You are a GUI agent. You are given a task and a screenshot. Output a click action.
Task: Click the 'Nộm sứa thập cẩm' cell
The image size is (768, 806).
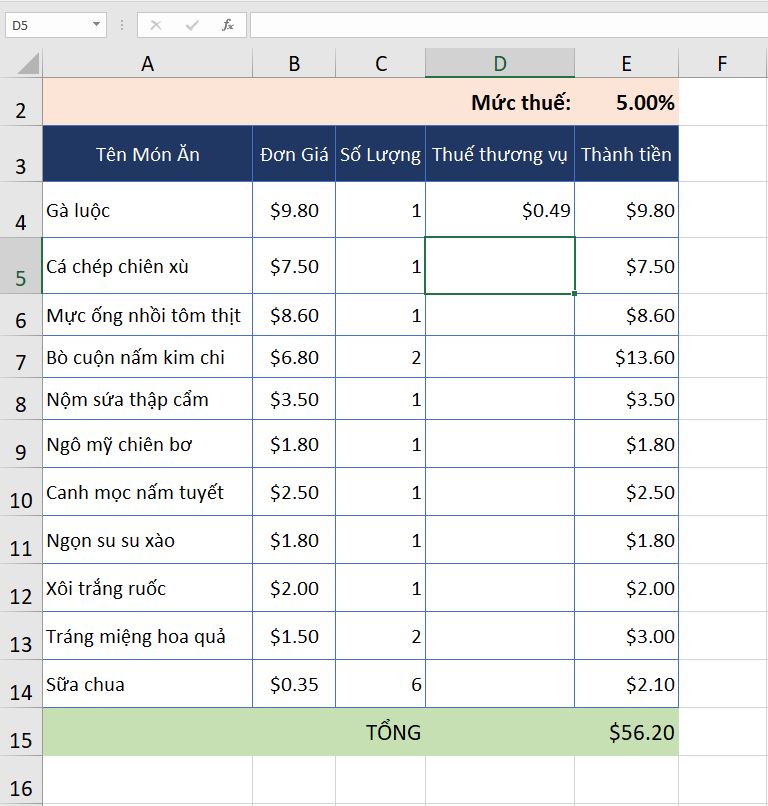coord(148,399)
